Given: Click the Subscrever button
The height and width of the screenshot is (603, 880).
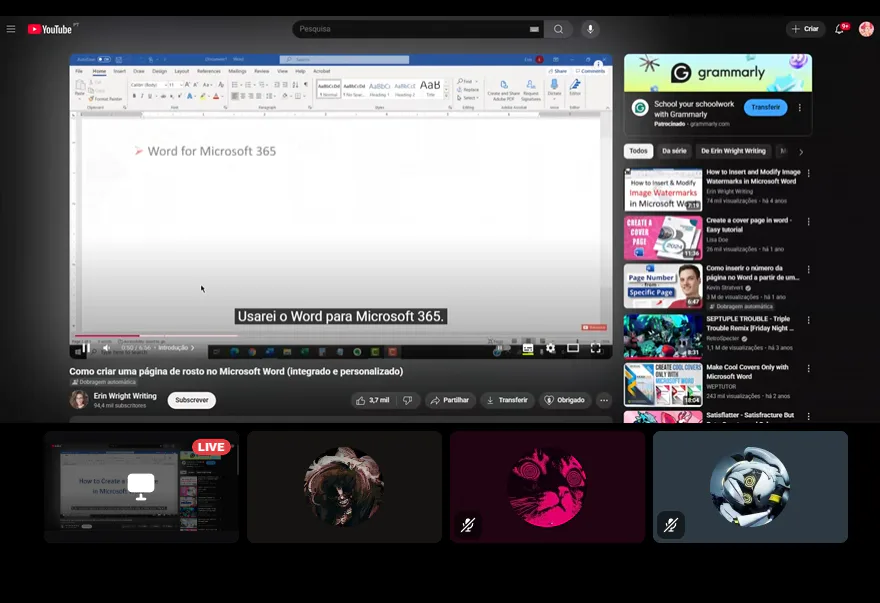Looking at the screenshot, I should (x=191, y=400).
